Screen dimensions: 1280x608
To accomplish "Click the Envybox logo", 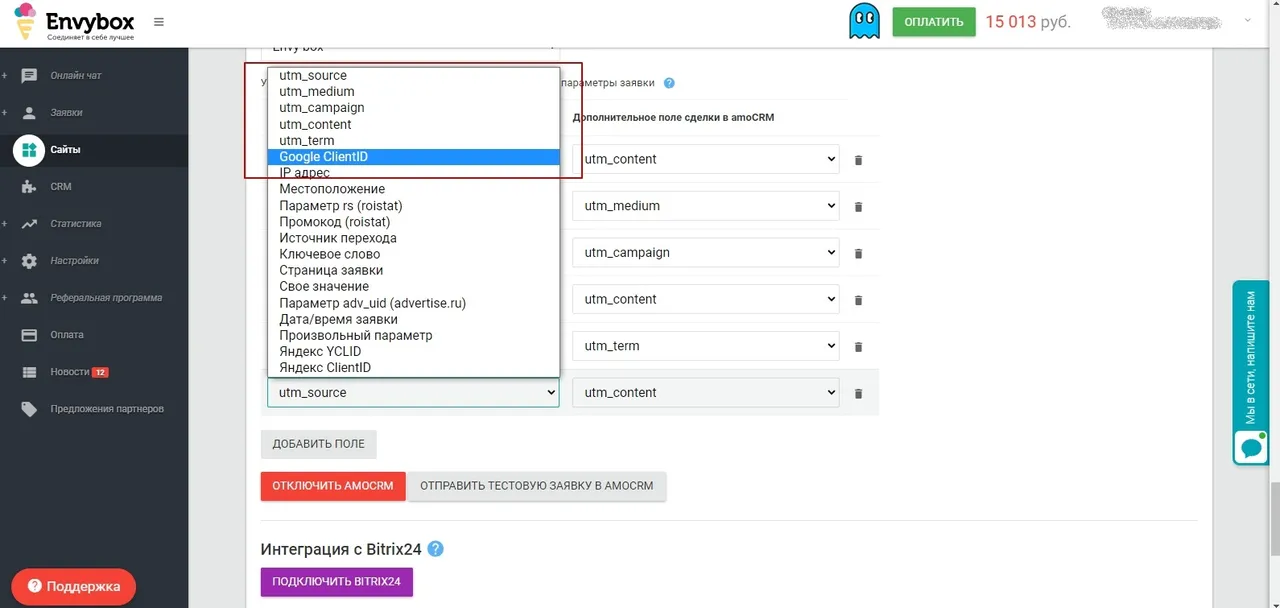I will 74,23.
